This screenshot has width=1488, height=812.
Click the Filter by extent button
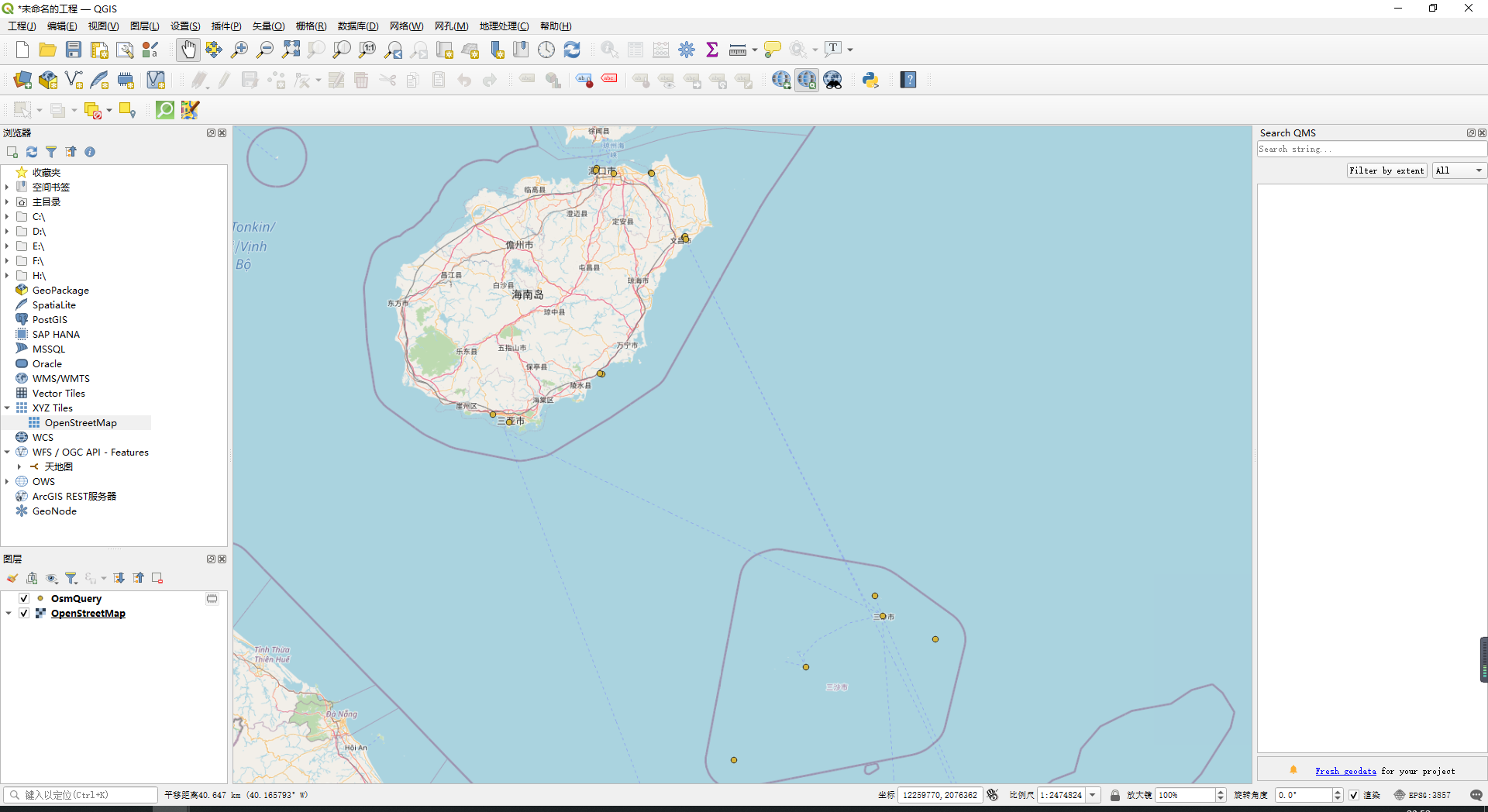coord(1386,170)
